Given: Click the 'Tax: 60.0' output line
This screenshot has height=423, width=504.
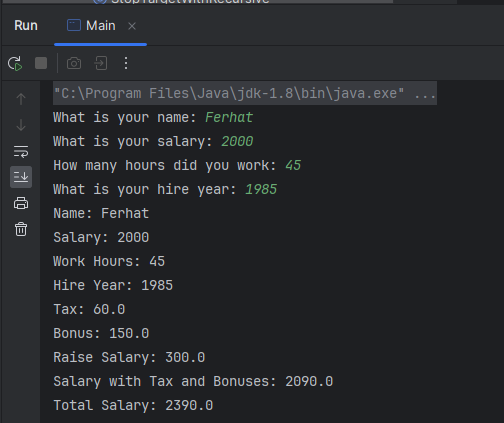Looking at the screenshot, I should [x=89, y=309].
